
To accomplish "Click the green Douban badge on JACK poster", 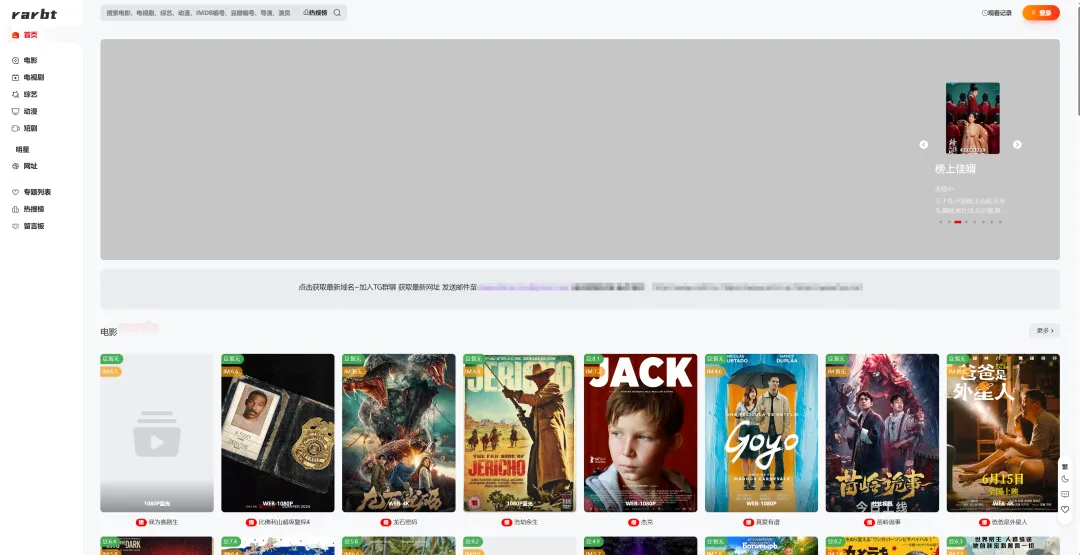I will pyautogui.click(x=594, y=359).
